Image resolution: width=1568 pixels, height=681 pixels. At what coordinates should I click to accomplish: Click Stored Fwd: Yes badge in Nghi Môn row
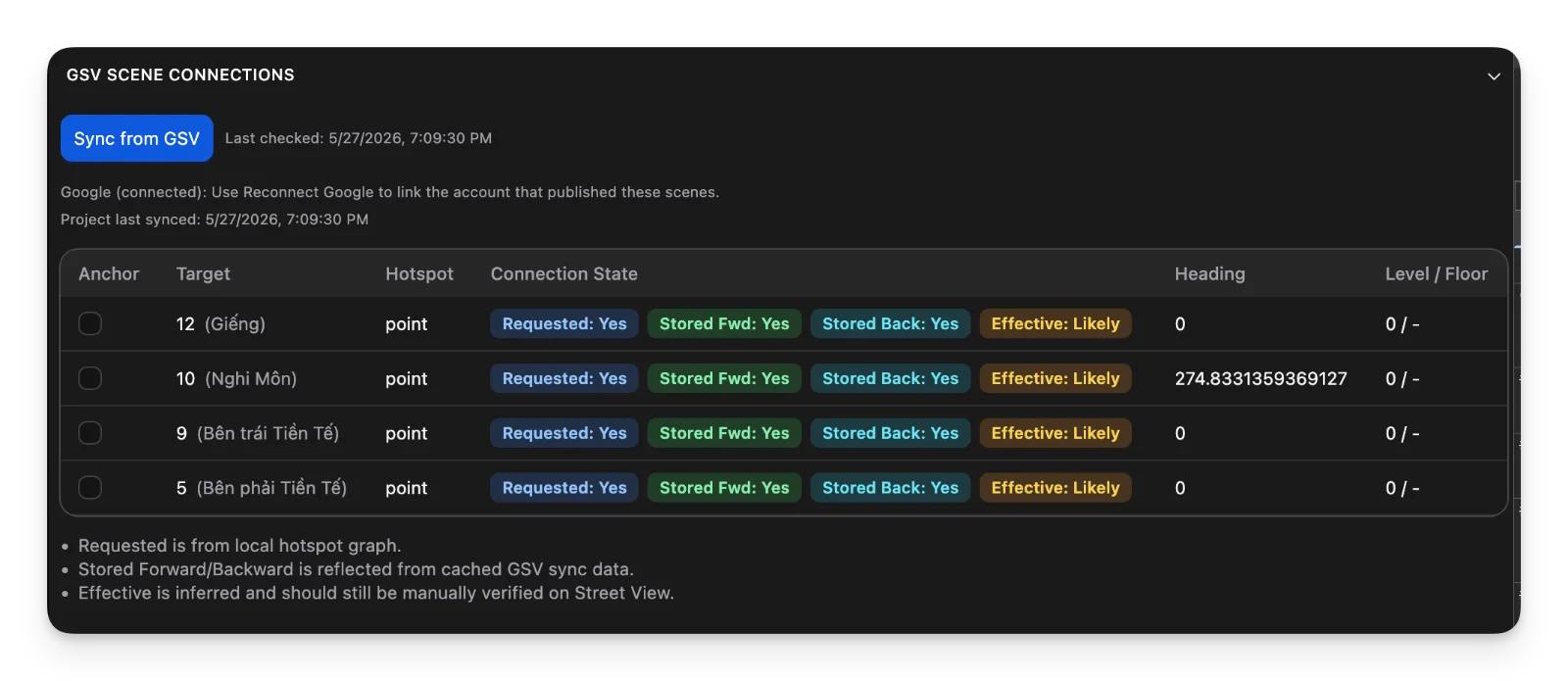click(724, 378)
